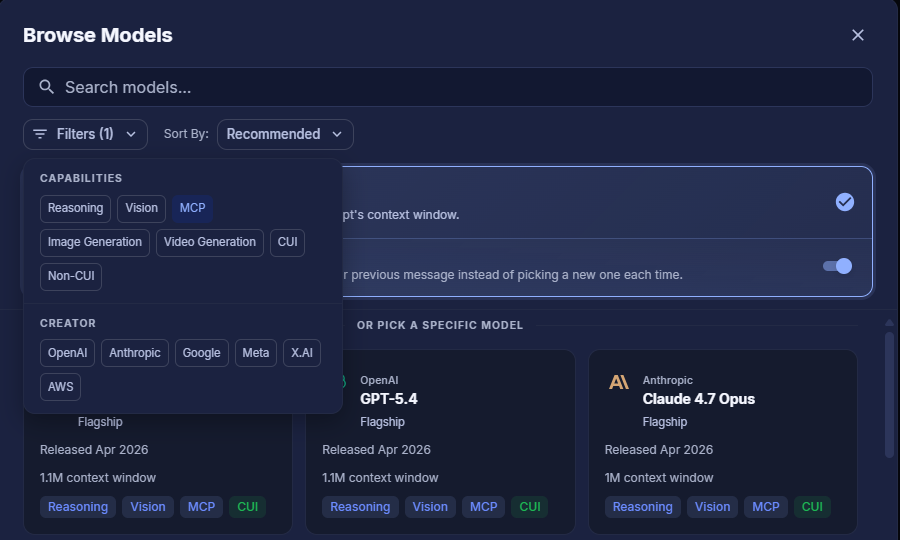Click the model list scrollbar
This screenshot has width=900, height=540.
click(889, 395)
